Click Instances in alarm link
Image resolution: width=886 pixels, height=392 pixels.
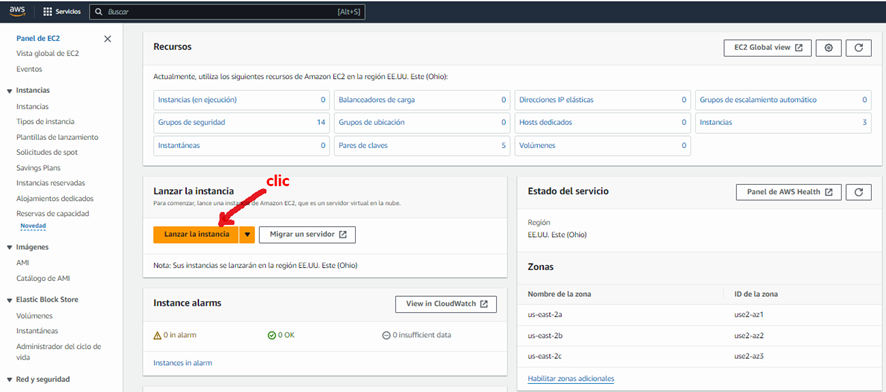click(183, 363)
